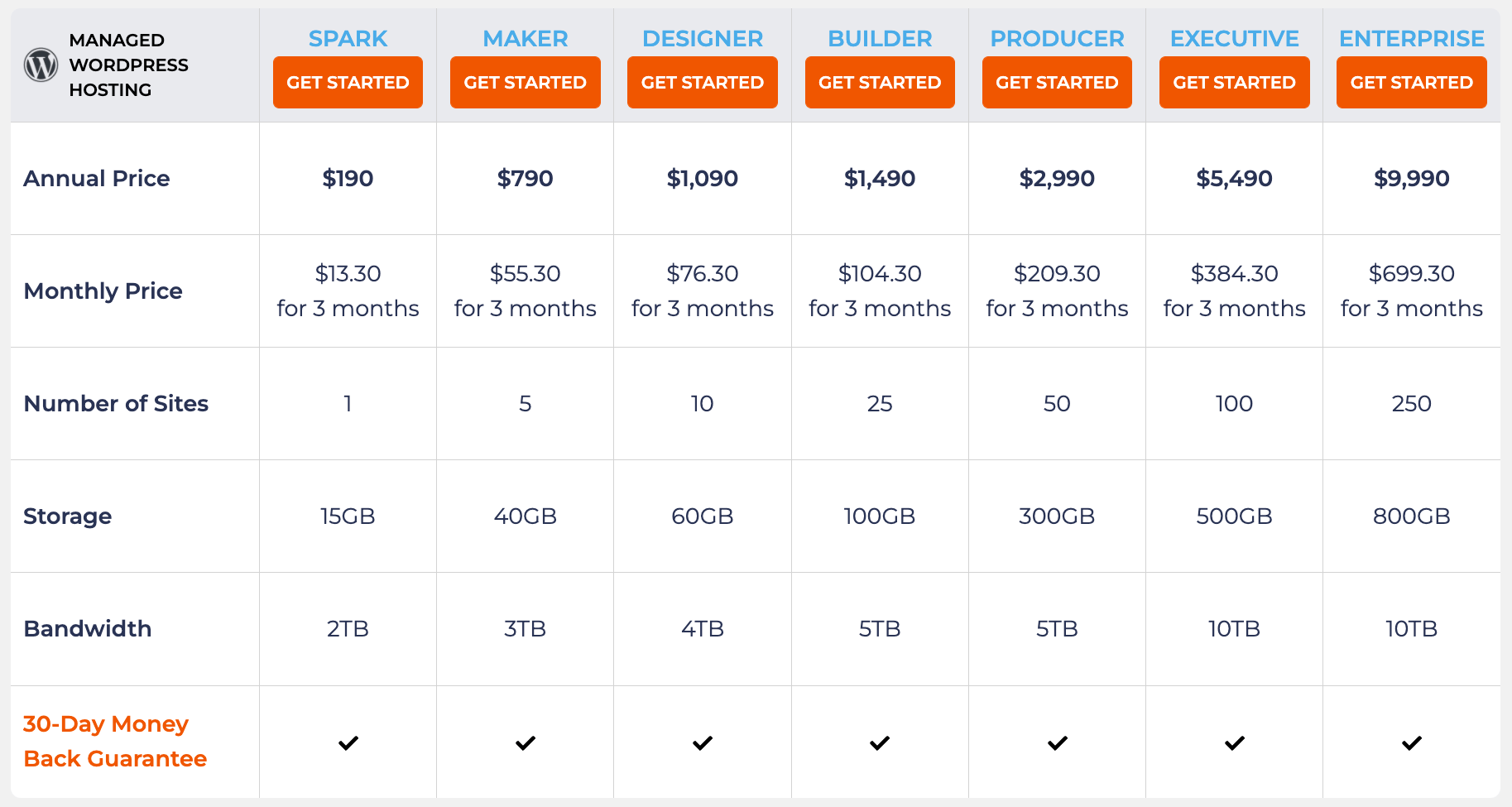Get started with the Maker plan
Screen dimensions: 1512x807
(x=526, y=83)
